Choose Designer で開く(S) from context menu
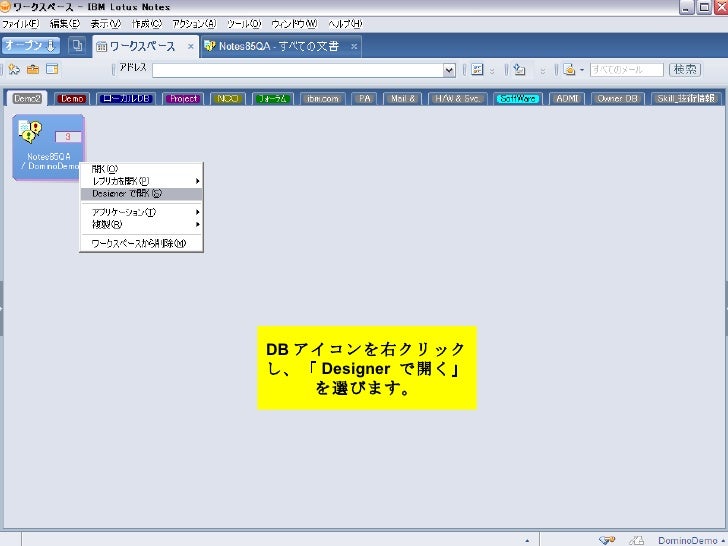 [141, 194]
